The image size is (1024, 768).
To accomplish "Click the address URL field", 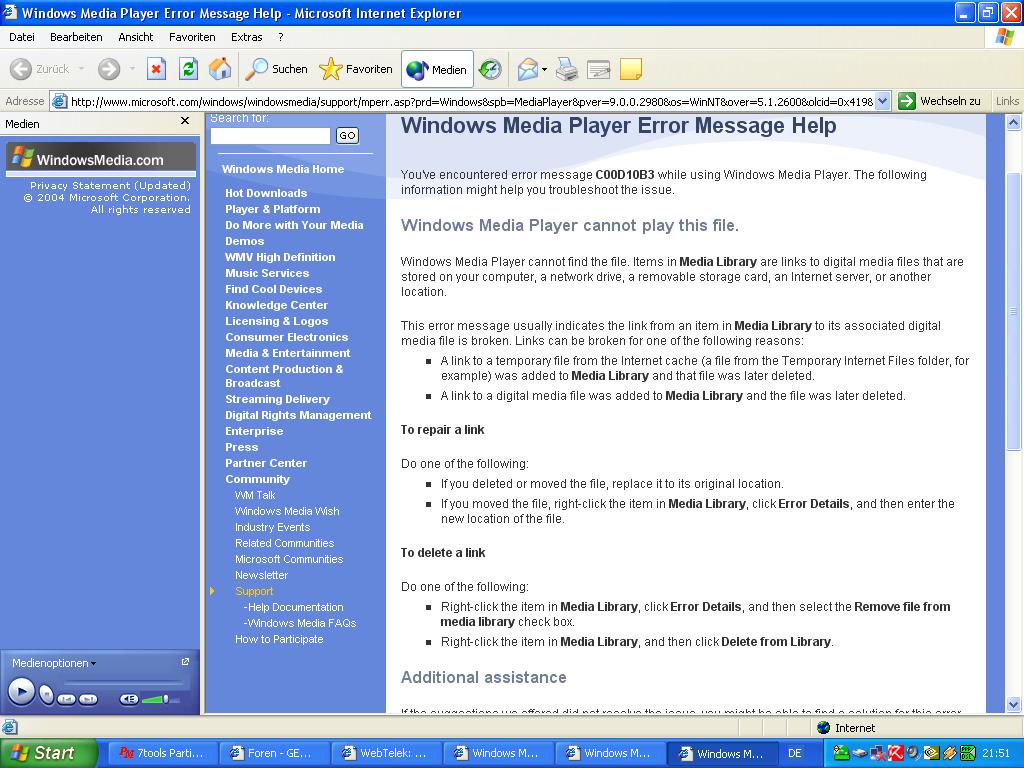I will (470, 101).
